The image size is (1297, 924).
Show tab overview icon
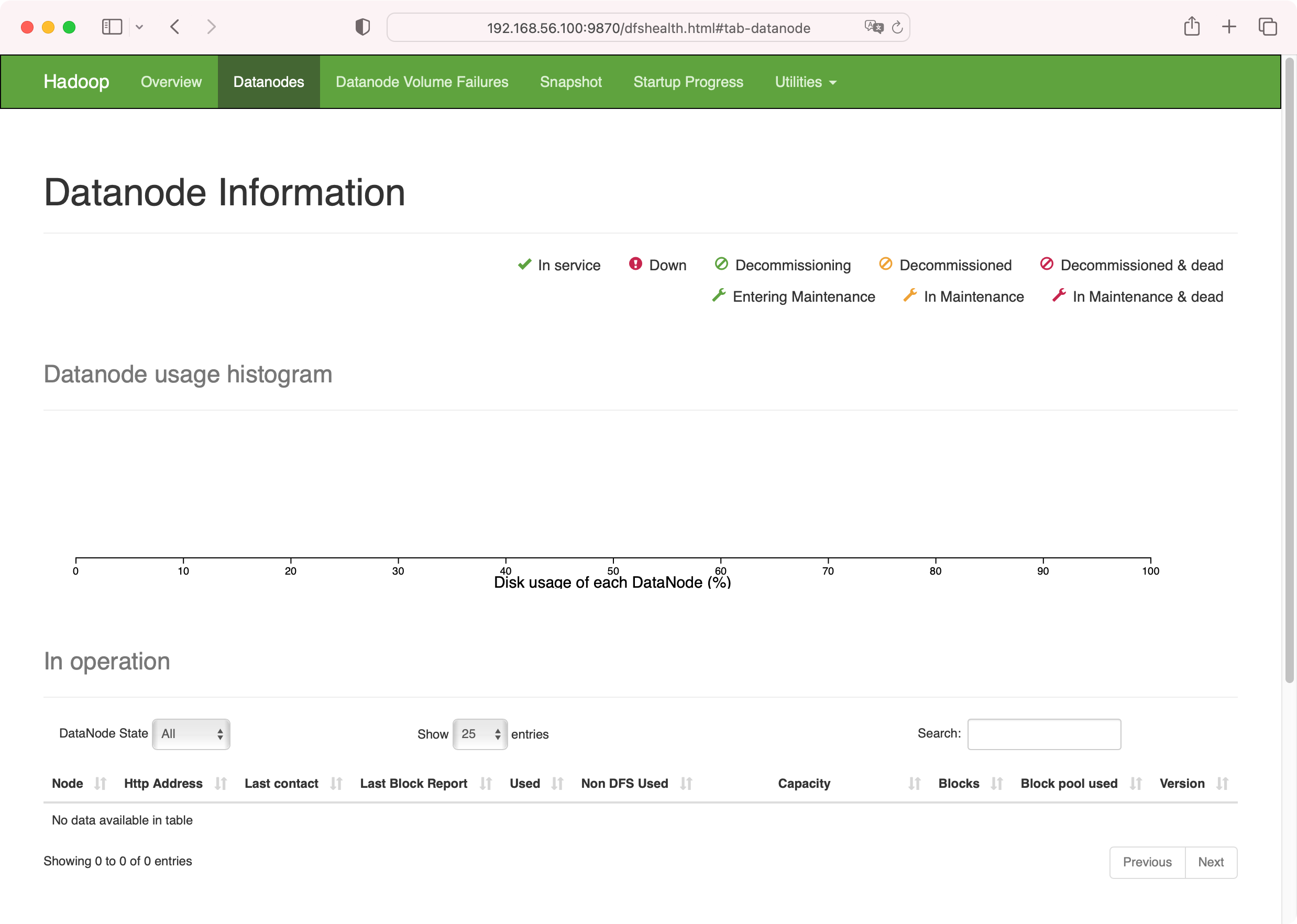click(1268, 27)
